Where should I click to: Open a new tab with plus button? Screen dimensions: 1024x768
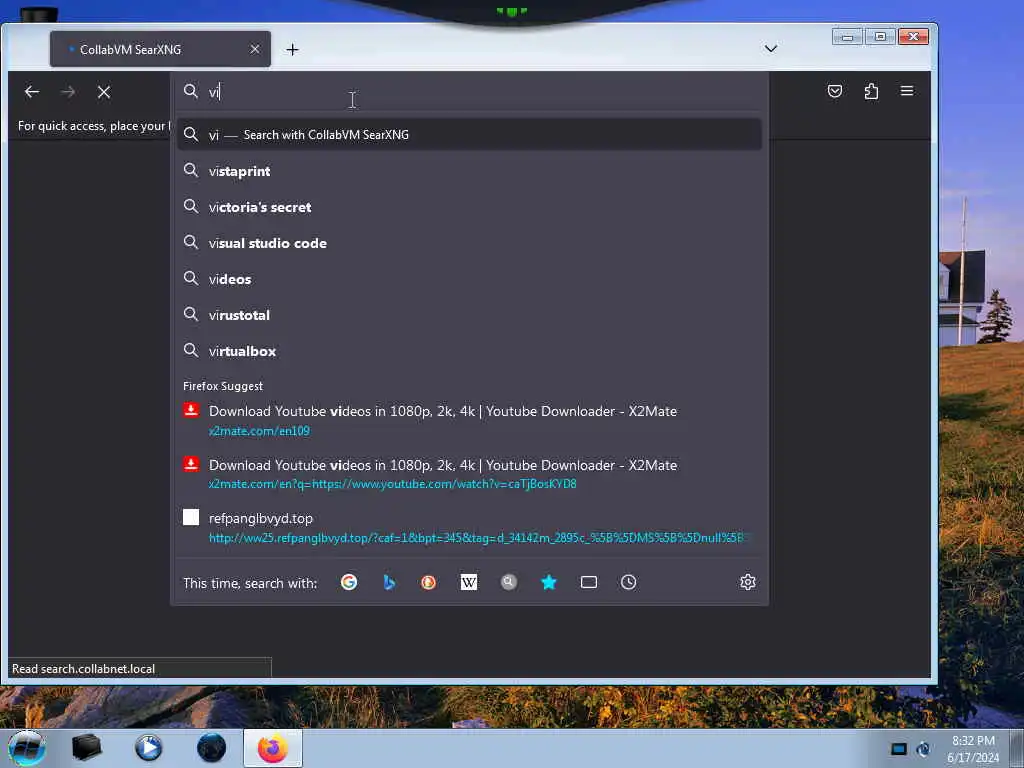coord(293,50)
